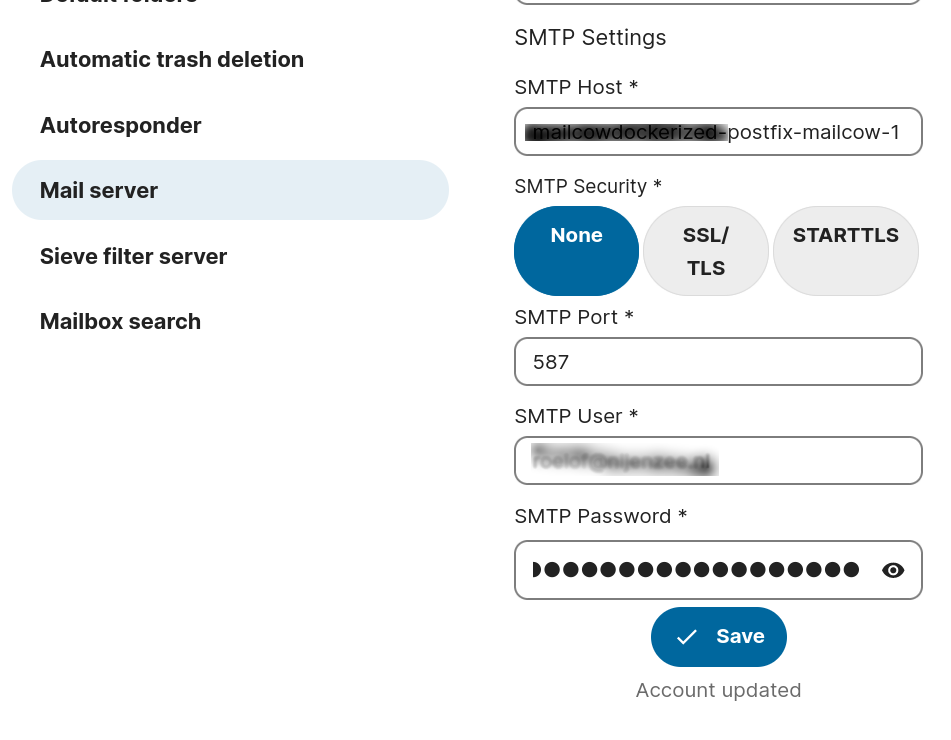The image size is (951, 740).
Task: Open Mailbox search settings
Action: tap(120, 321)
